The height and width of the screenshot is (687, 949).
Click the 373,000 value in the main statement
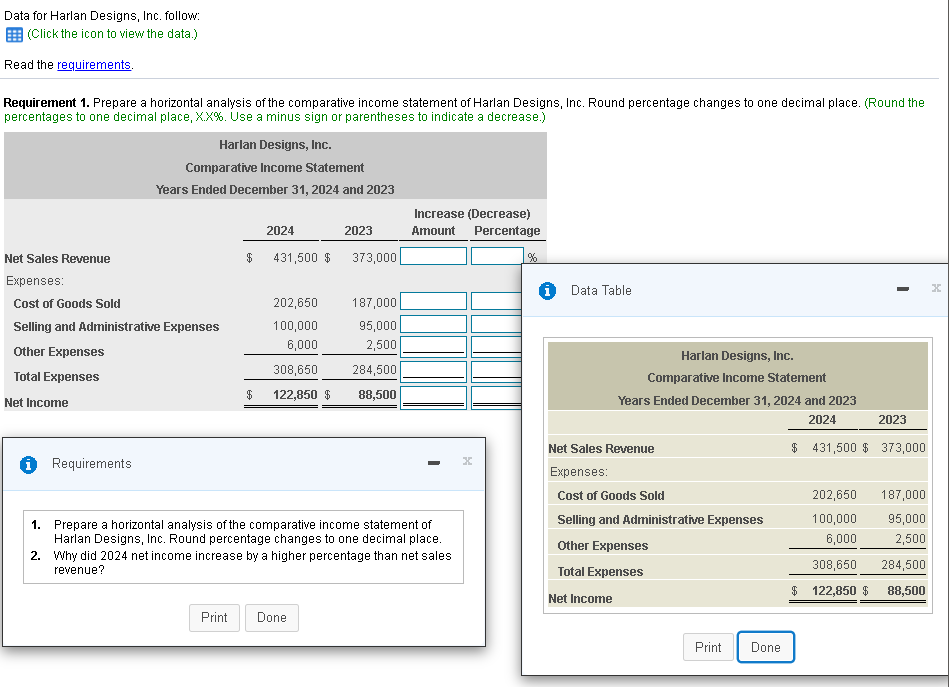[x=374, y=258]
